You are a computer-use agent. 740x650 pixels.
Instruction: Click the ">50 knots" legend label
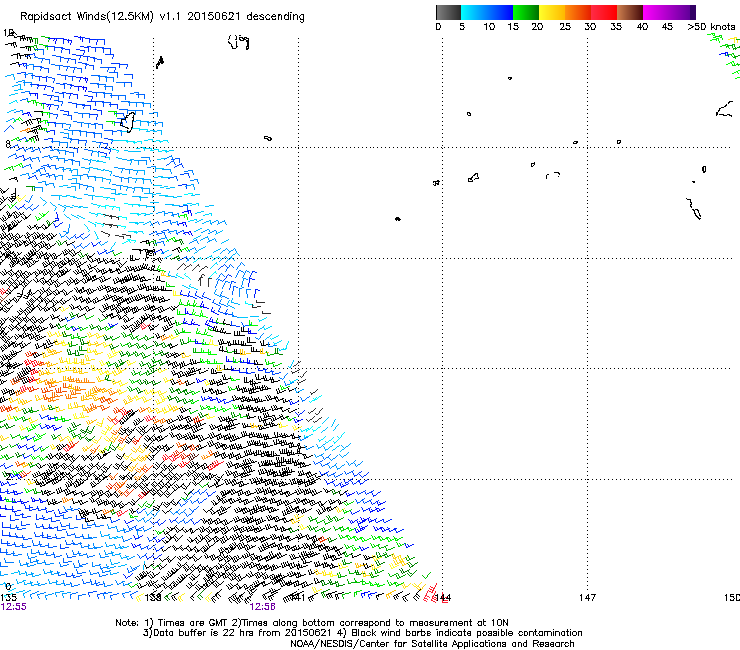coord(711,27)
